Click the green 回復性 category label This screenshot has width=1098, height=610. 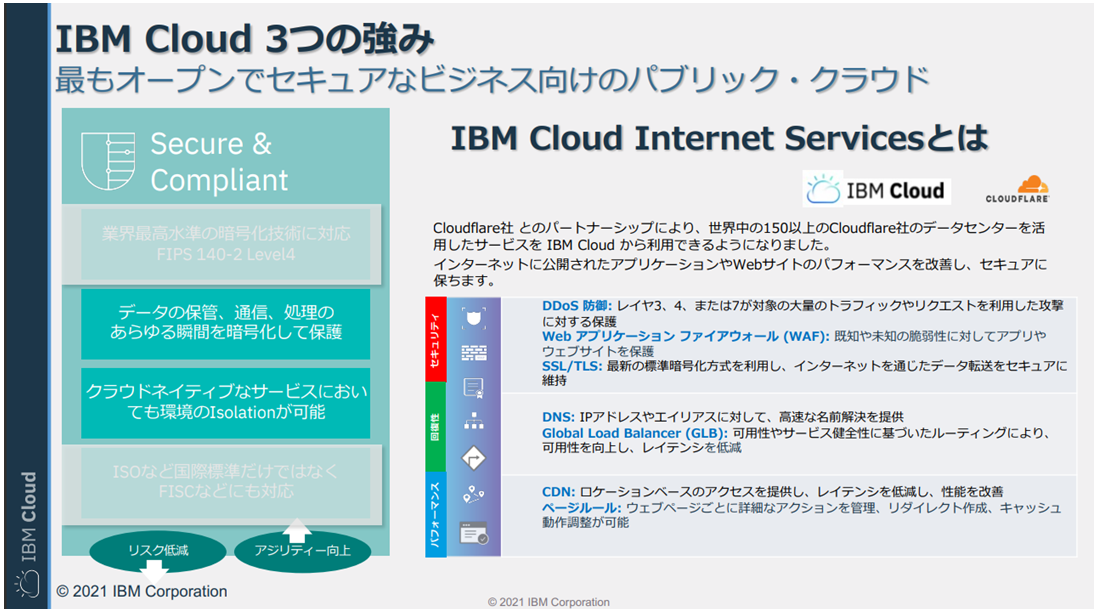click(436, 427)
